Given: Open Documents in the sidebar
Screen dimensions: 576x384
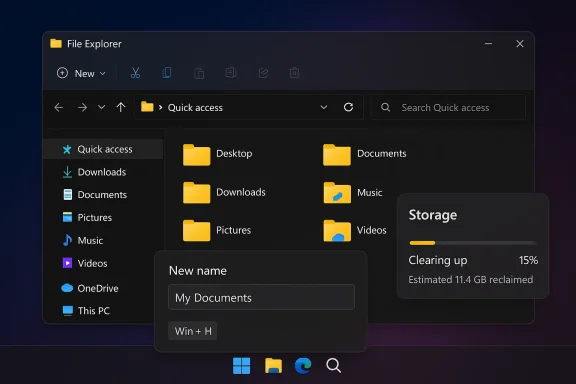Looking at the screenshot, I should pos(96,195).
